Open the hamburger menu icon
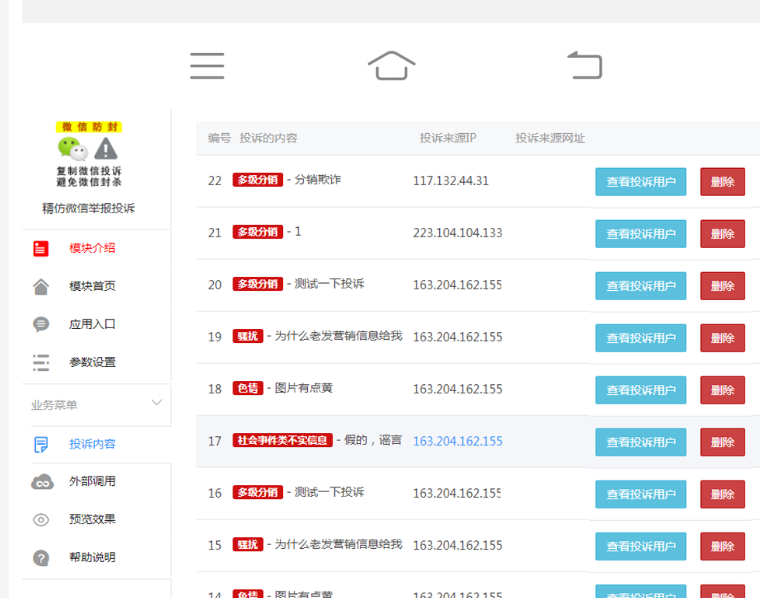Image resolution: width=768 pixels, height=598 pixels. [x=207, y=66]
